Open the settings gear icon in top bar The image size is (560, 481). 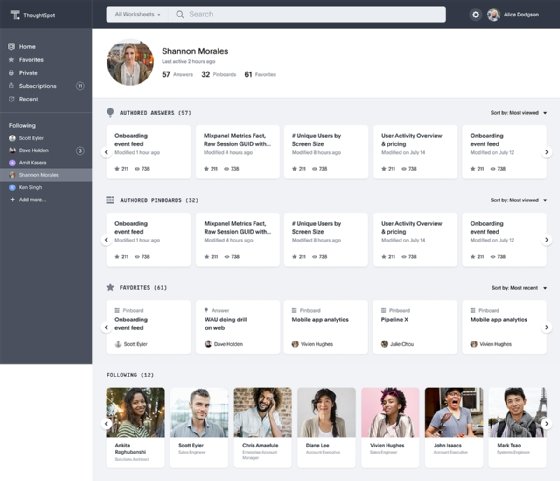[x=475, y=15]
